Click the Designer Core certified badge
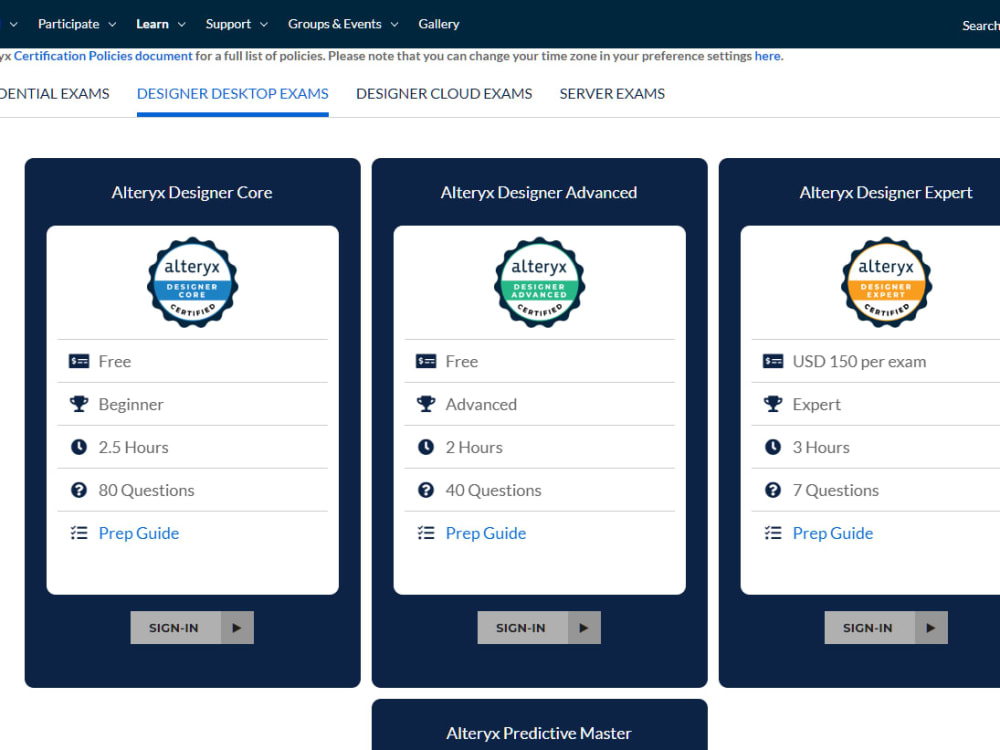The width and height of the screenshot is (1000, 750). (x=193, y=283)
